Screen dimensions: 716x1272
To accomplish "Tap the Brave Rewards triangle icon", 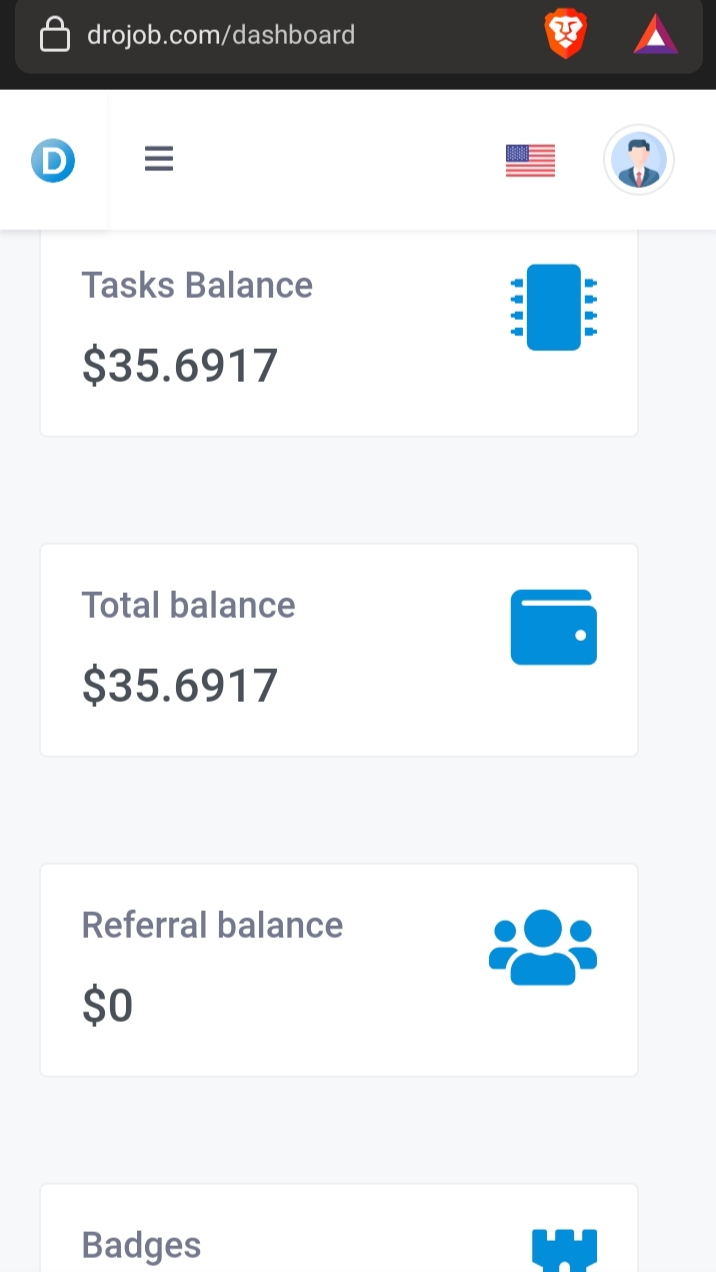I will (x=656, y=36).
